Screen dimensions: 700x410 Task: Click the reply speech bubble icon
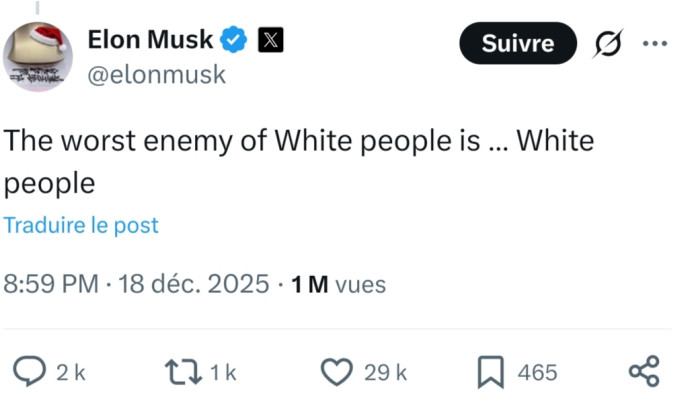31,372
